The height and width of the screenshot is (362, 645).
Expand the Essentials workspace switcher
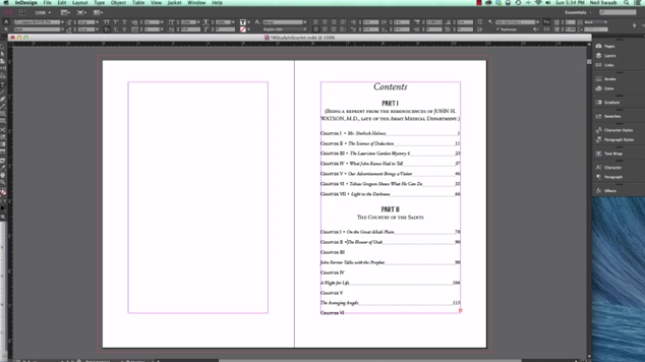tap(578, 12)
